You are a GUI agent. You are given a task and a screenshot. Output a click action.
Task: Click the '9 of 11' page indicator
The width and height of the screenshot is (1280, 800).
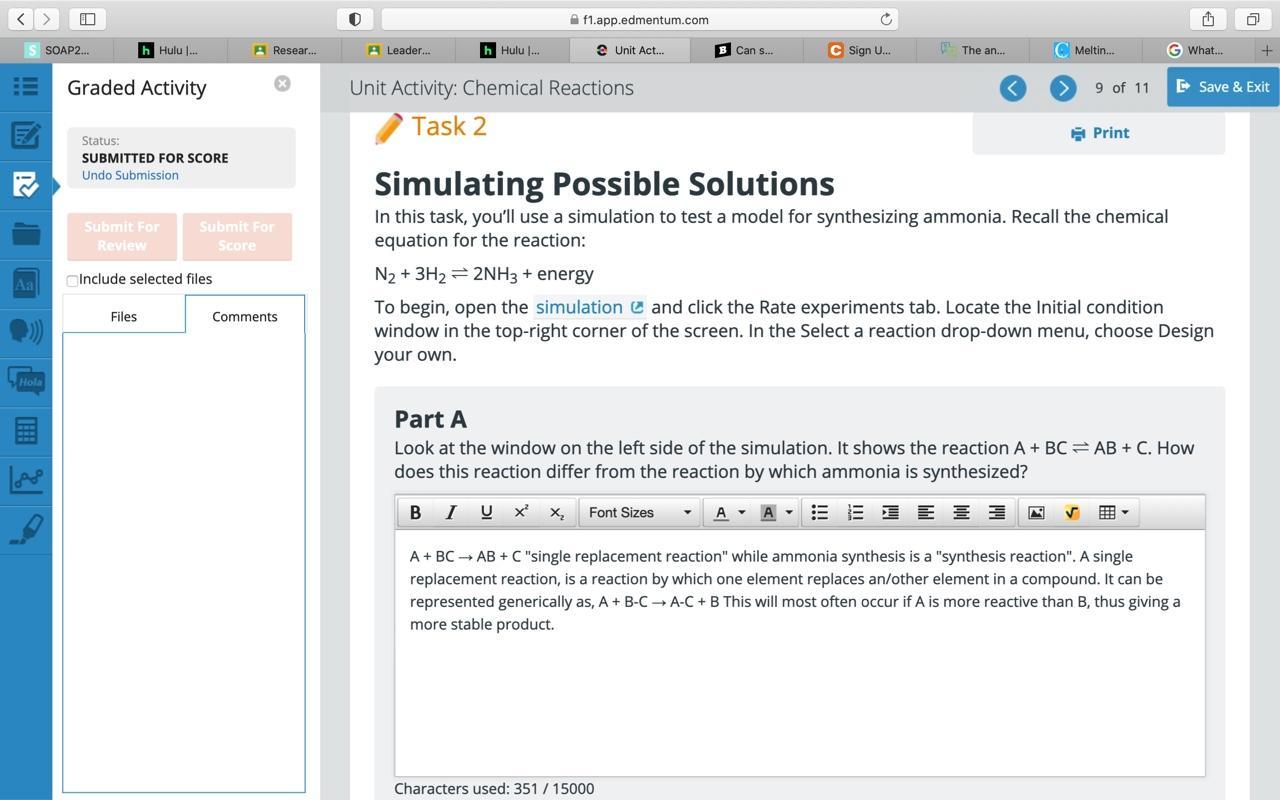tap(1122, 88)
